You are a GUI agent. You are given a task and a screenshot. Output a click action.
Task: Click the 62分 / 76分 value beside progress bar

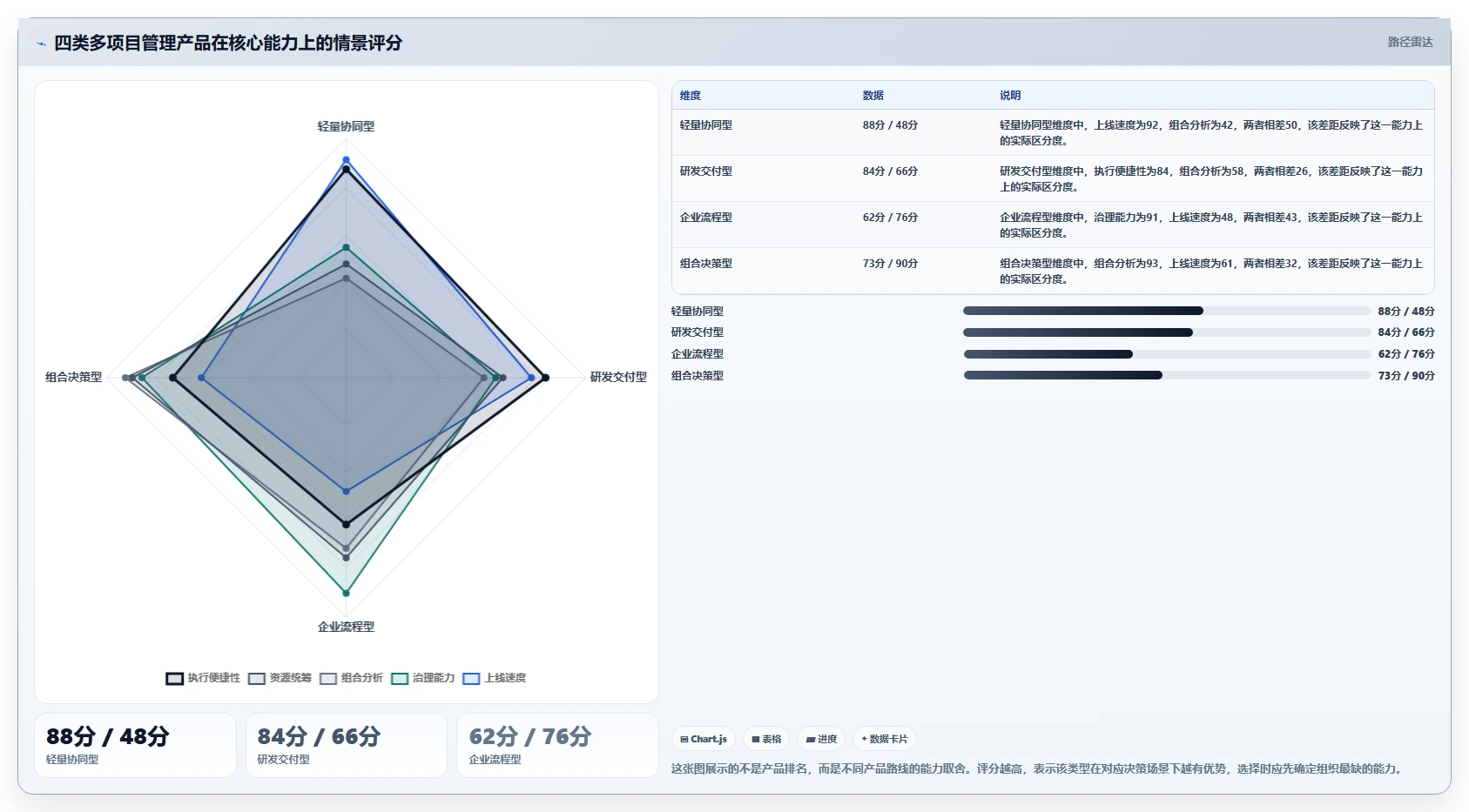point(1406,354)
